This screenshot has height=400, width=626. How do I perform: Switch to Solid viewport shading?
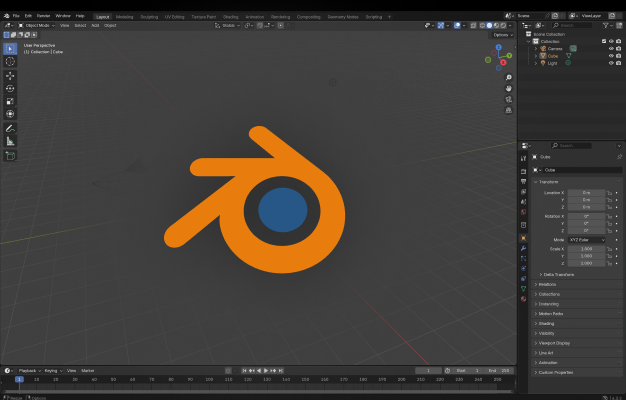(x=489, y=26)
